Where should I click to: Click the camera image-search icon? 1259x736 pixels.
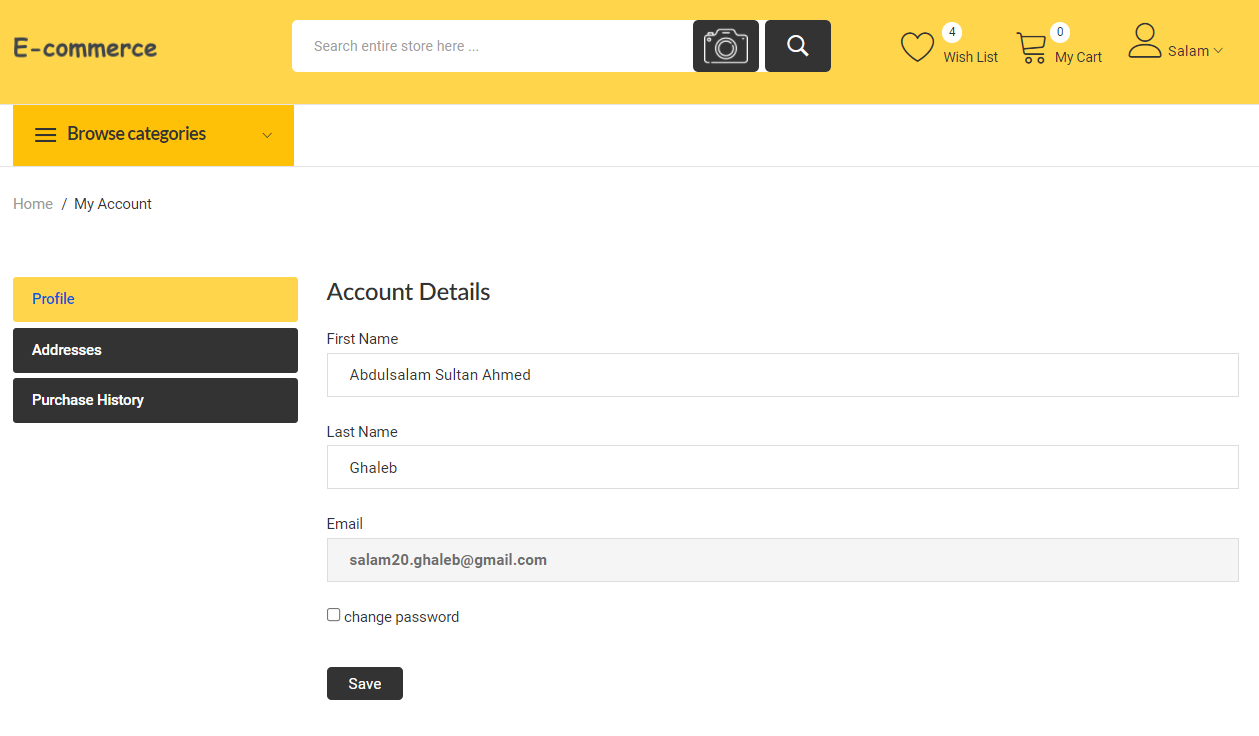(x=725, y=45)
